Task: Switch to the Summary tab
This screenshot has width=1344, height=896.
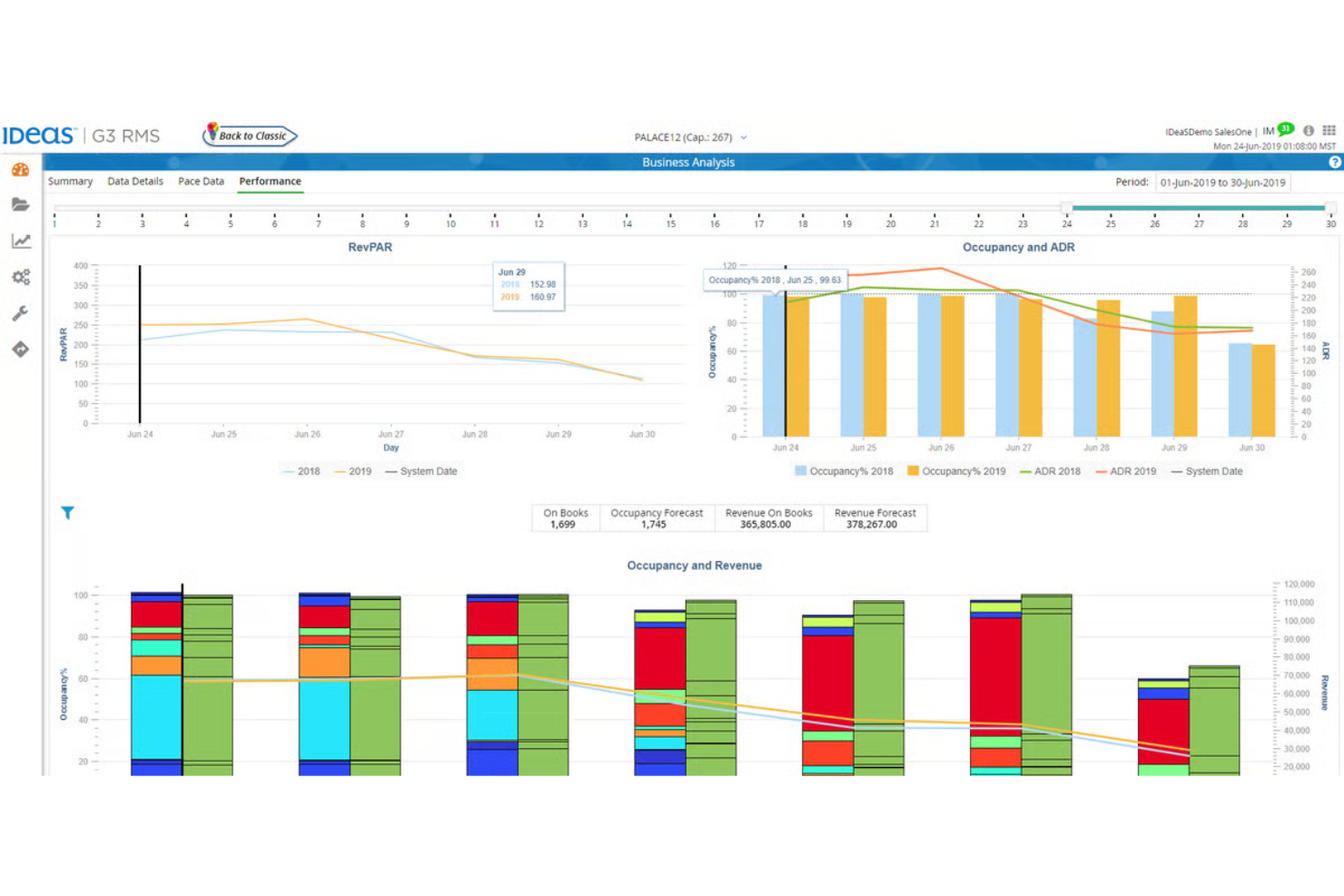Action: tap(70, 182)
